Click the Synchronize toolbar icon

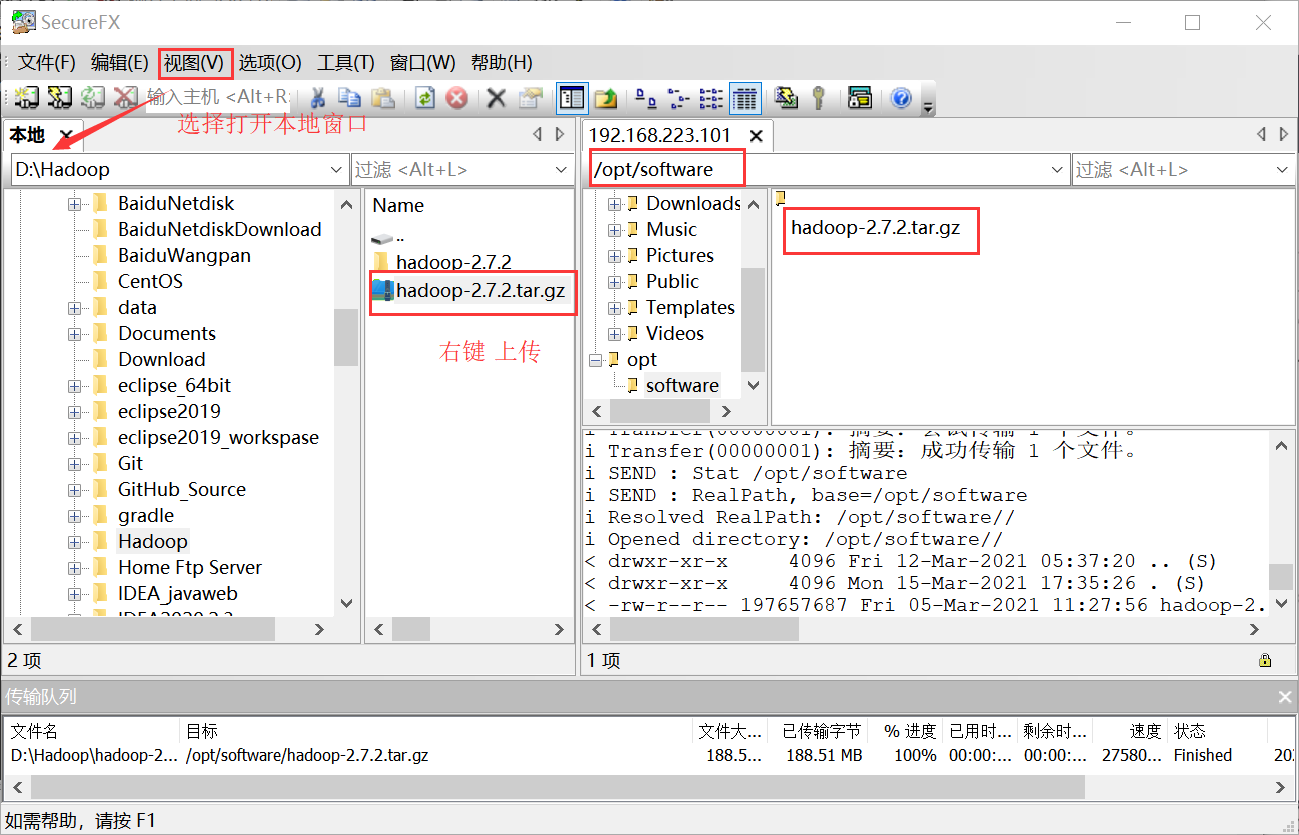[786, 97]
